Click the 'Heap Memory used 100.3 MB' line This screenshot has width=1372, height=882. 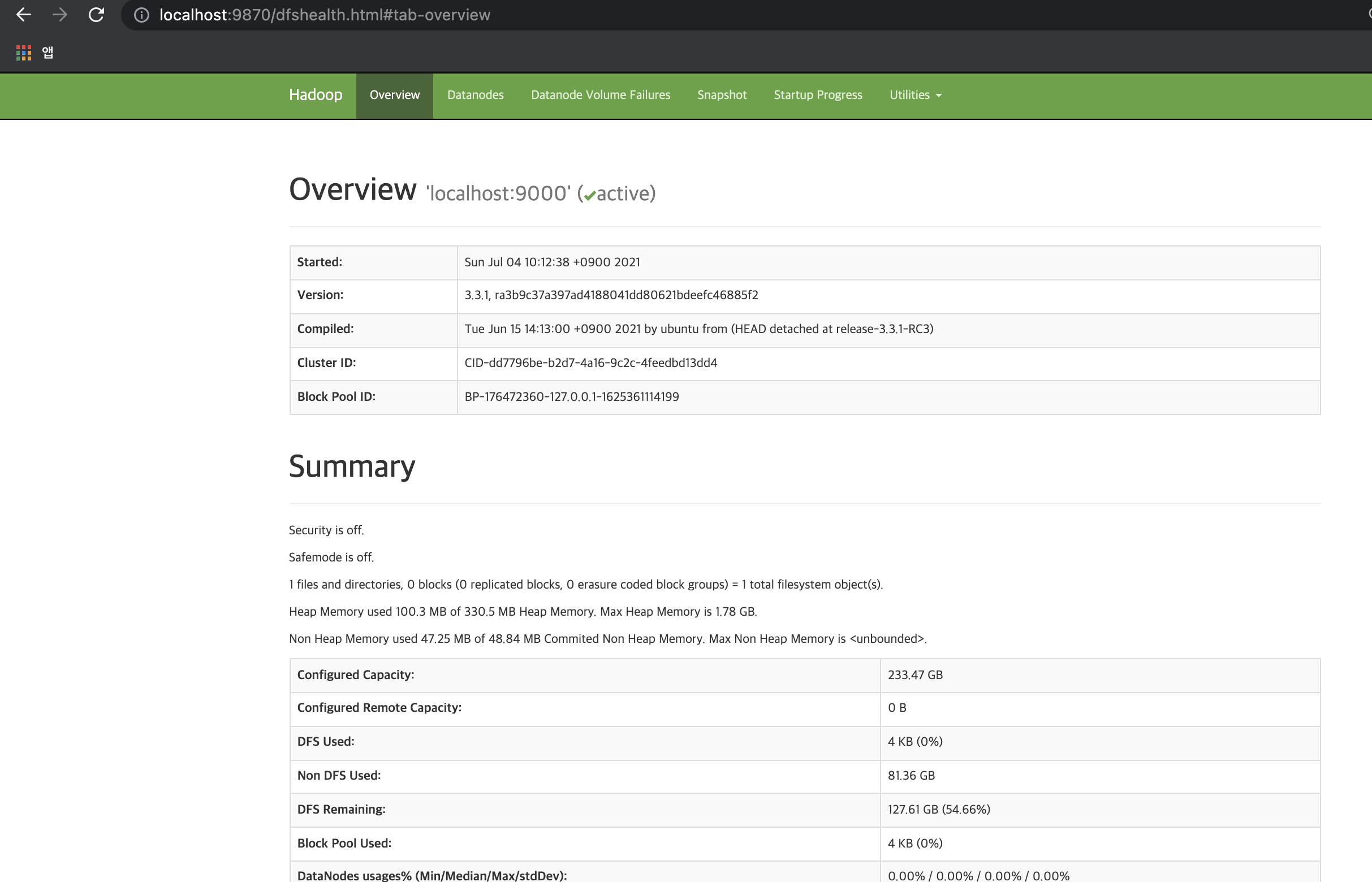point(523,612)
